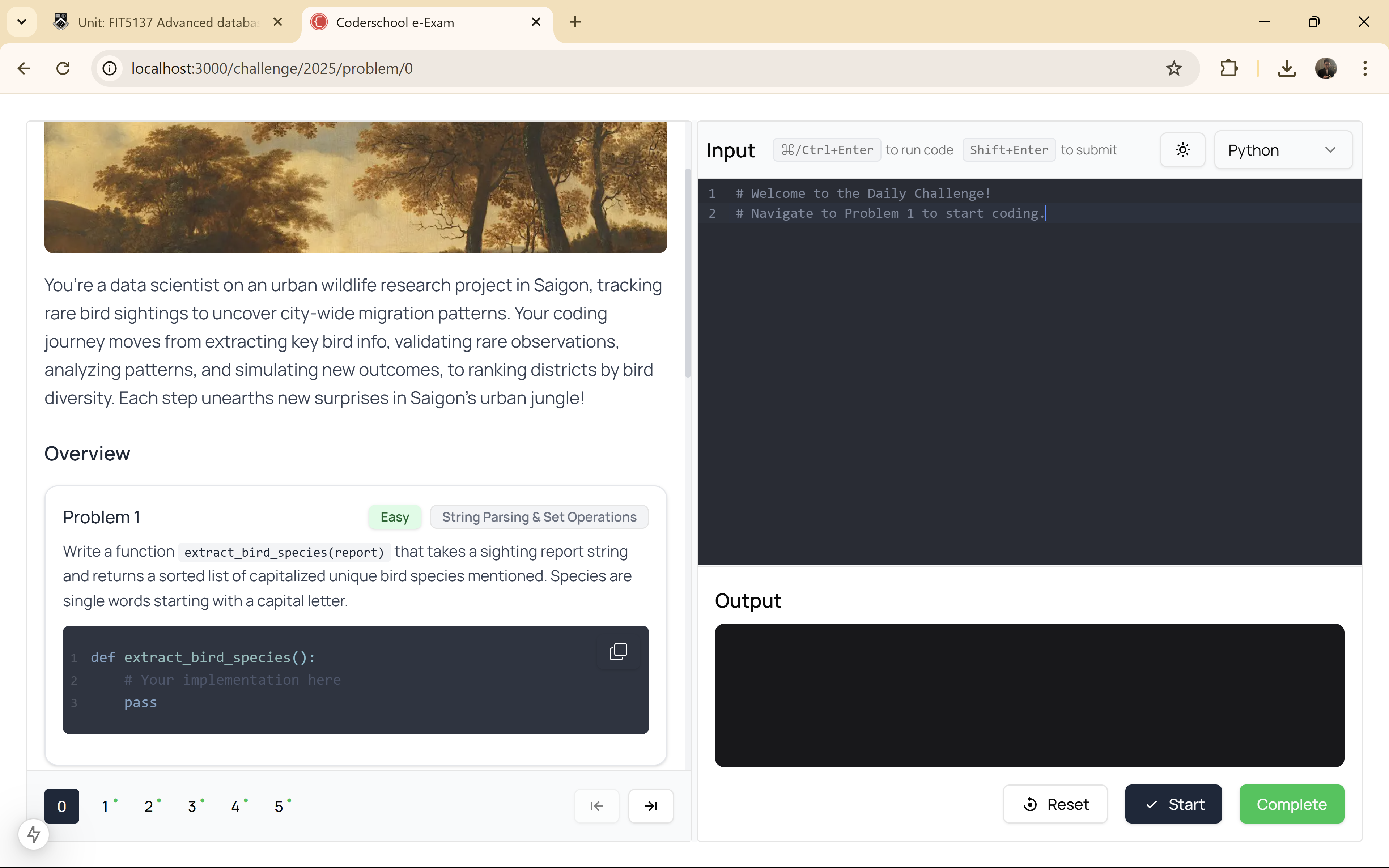Click the Coderschool tab favicon
This screenshot has height=868, width=1389.
[319, 22]
